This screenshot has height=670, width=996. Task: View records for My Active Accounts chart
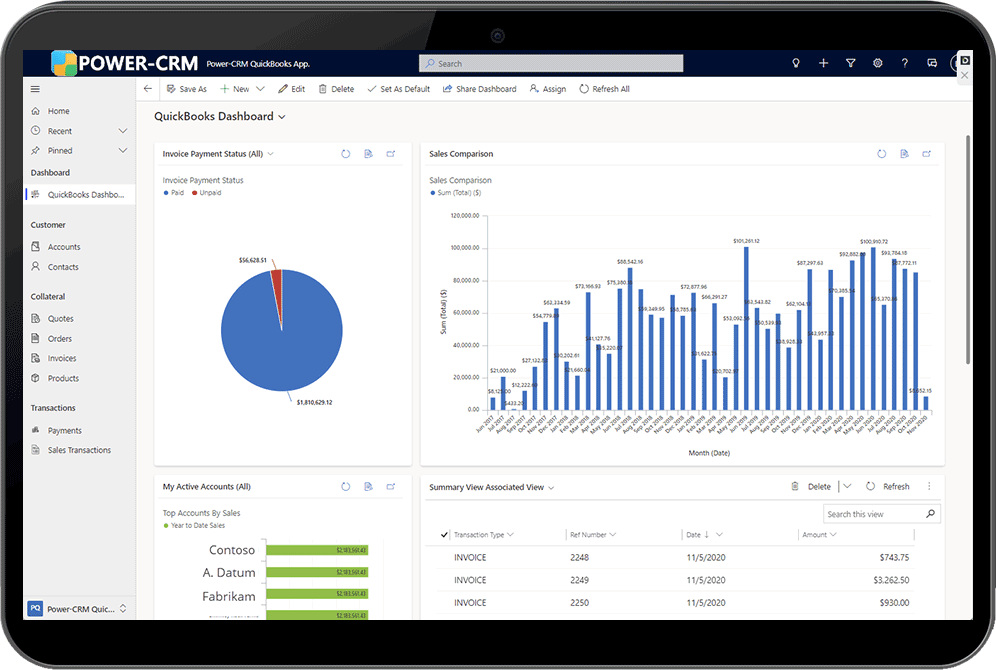[368, 486]
